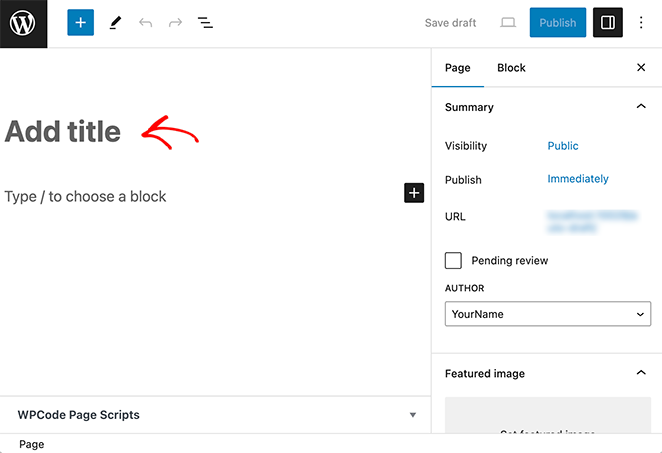Viewport: 662px width, 453px height.
Task: Open the three-dot Options menu
Action: point(642,23)
